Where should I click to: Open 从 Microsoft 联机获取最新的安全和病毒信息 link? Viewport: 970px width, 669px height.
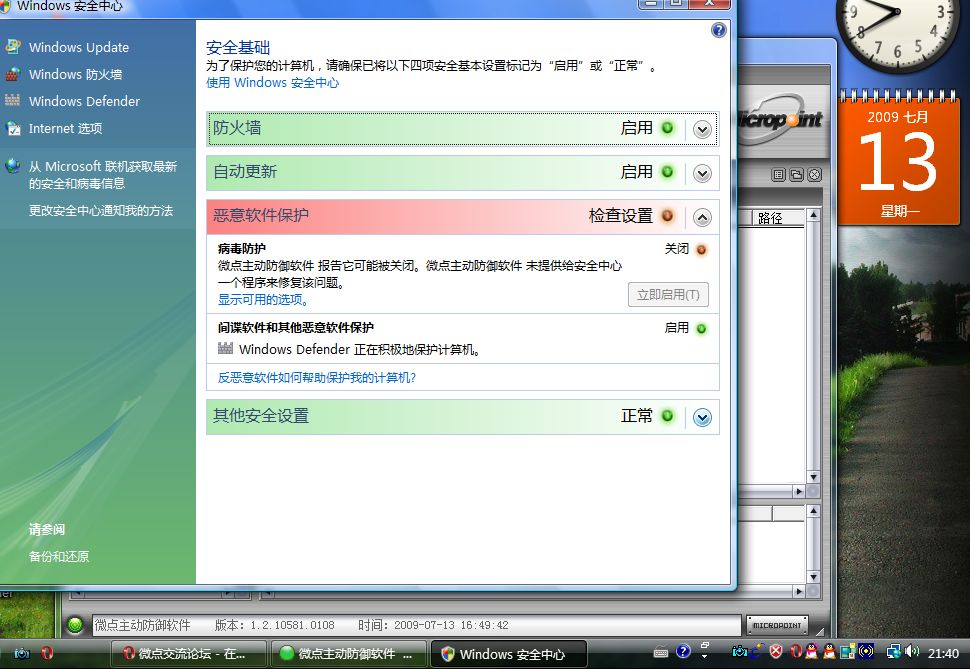(103, 175)
